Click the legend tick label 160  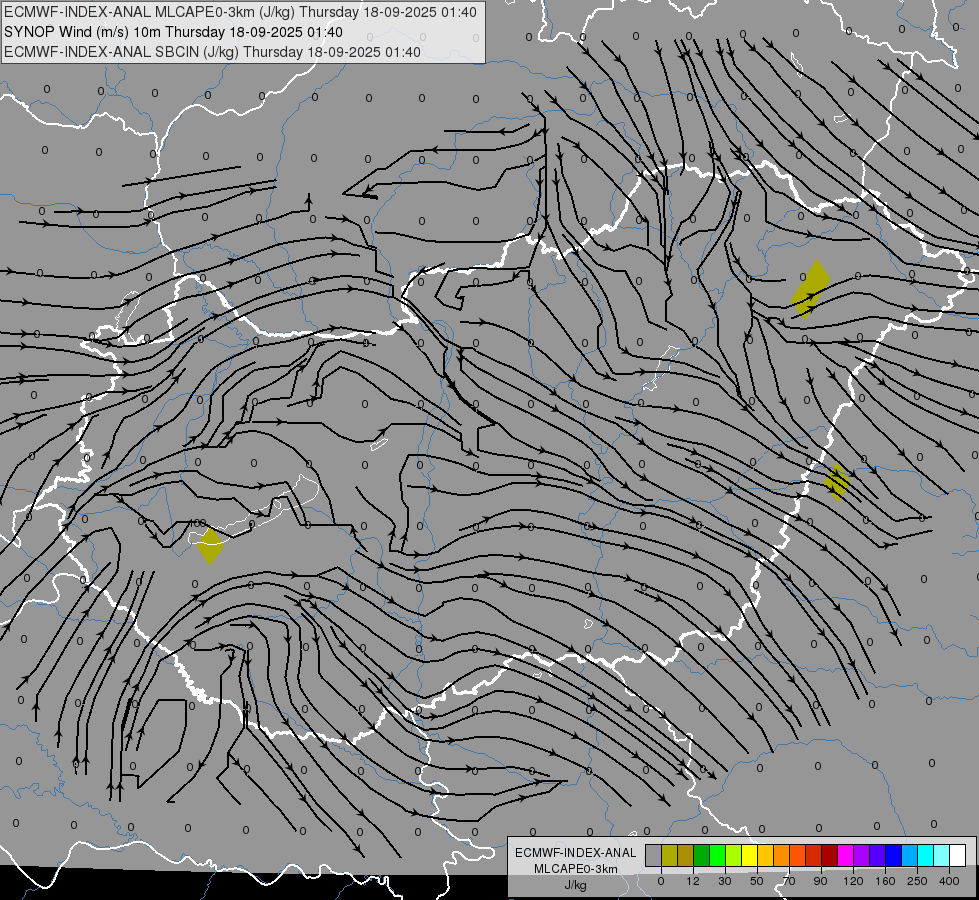click(x=885, y=881)
